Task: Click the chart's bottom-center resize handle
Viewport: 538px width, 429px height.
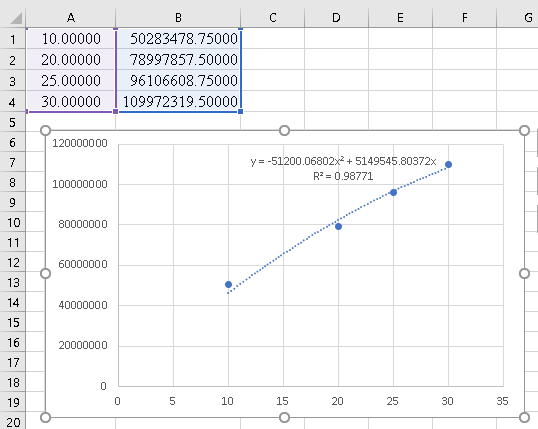Action: coord(284,417)
